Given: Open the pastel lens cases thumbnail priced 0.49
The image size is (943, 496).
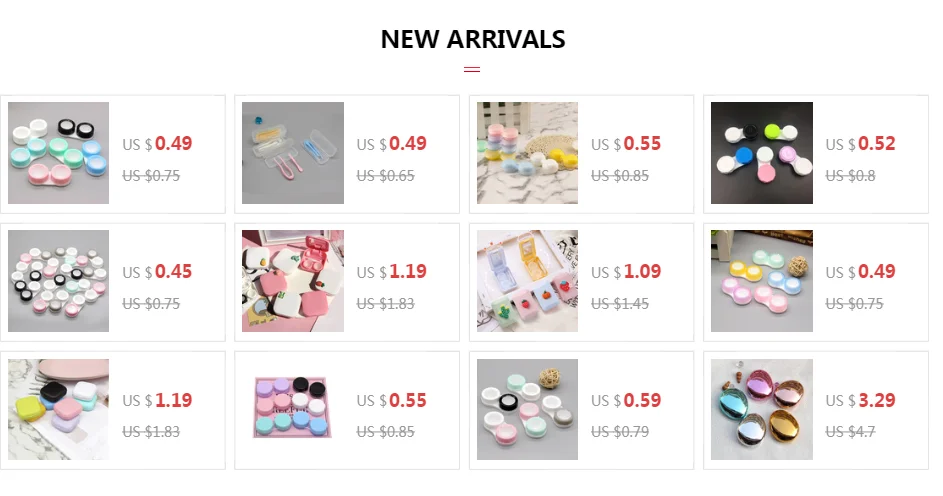Looking at the screenshot, I should coord(58,153).
